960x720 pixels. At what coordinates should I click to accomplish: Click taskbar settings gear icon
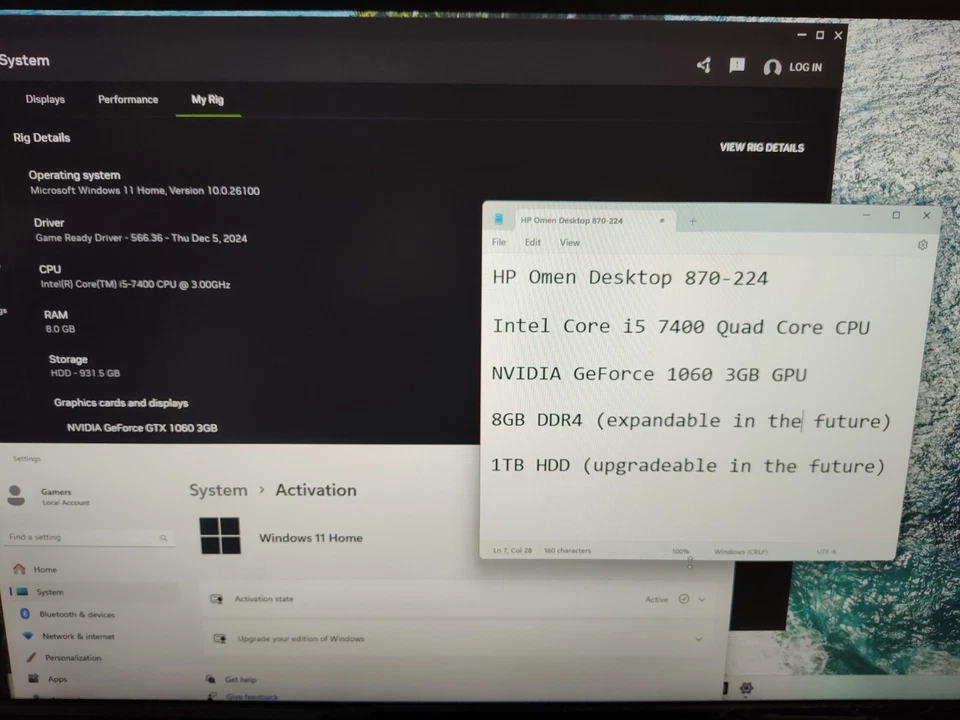746,688
